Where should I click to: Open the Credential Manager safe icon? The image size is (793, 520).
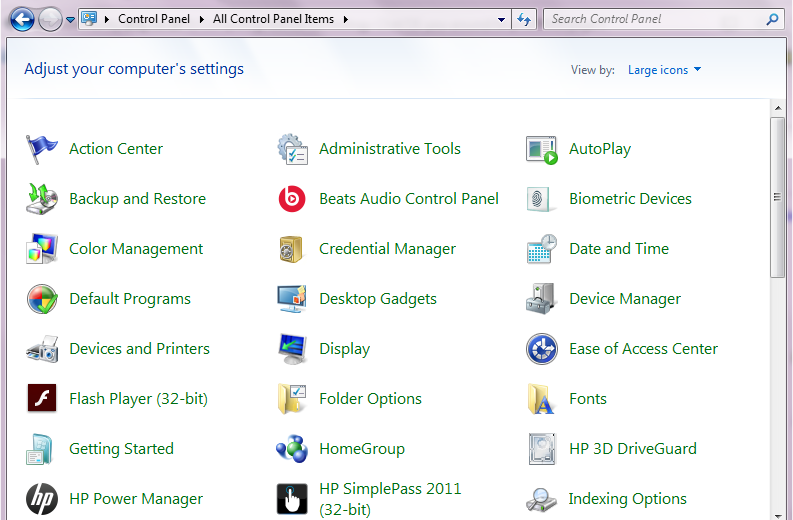pyautogui.click(x=291, y=249)
